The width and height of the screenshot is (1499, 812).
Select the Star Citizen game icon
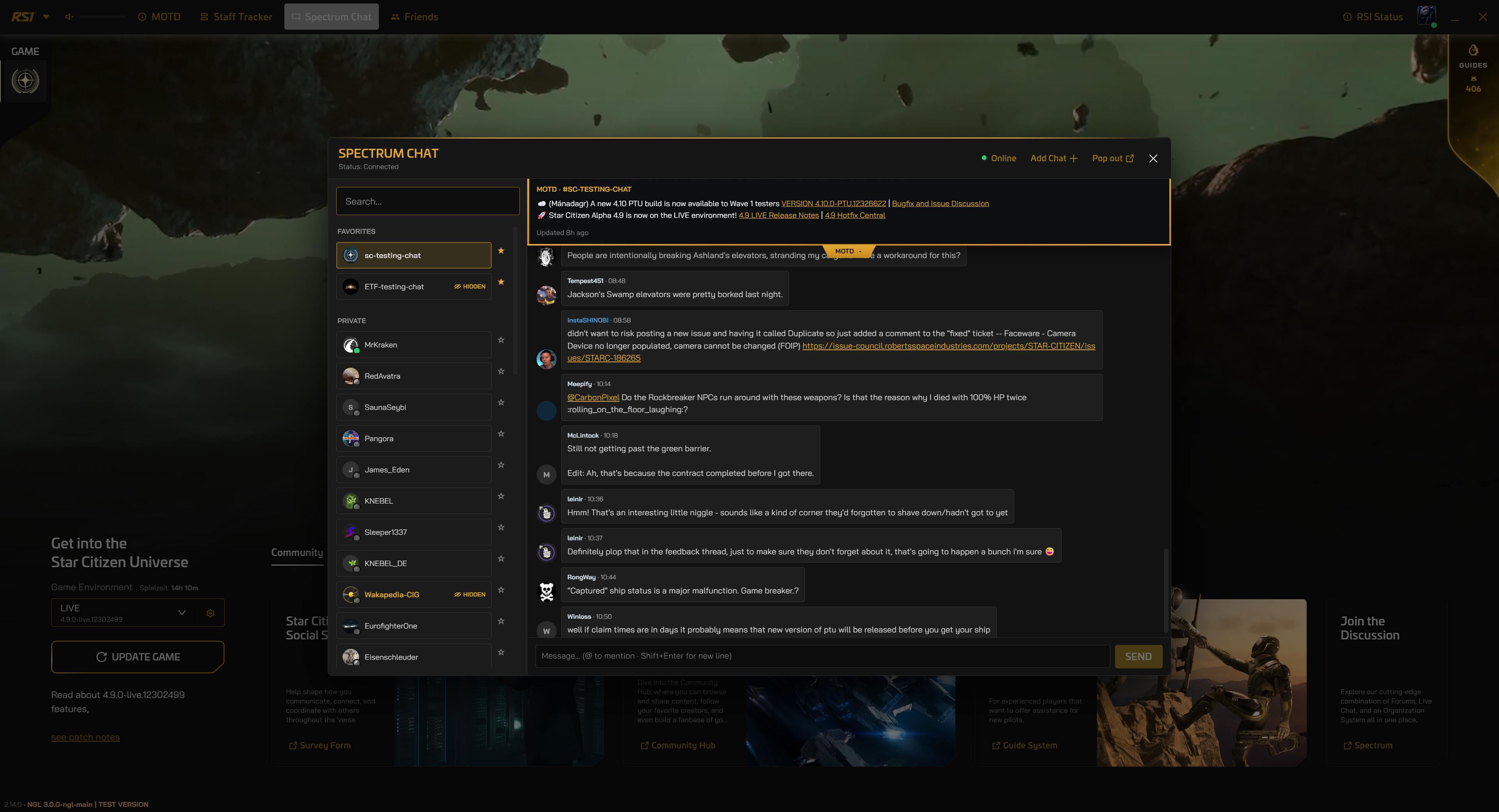(25, 81)
